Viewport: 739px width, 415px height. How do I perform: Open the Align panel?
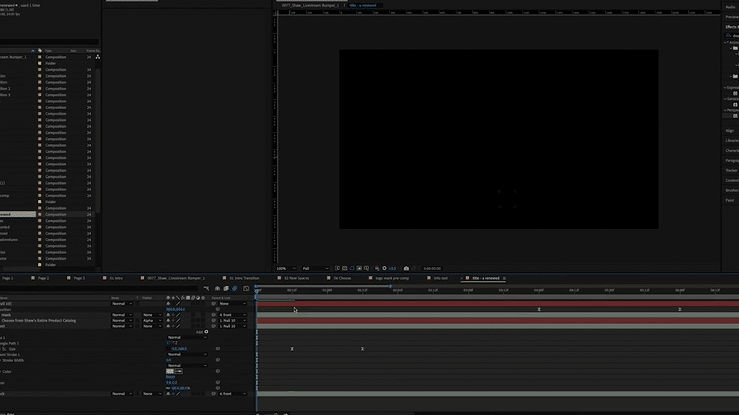(x=731, y=130)
